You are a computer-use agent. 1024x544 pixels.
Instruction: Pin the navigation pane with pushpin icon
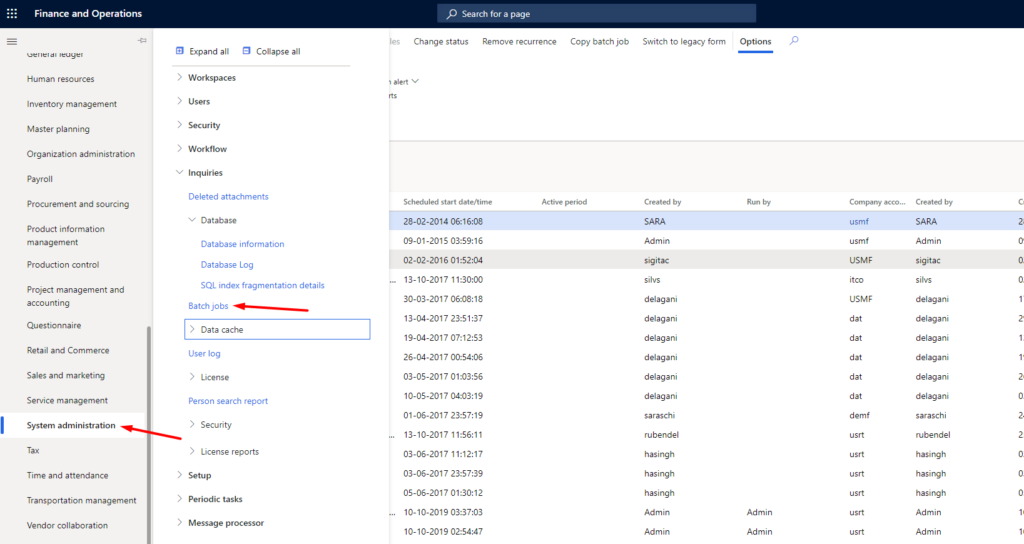click(142, 40)
